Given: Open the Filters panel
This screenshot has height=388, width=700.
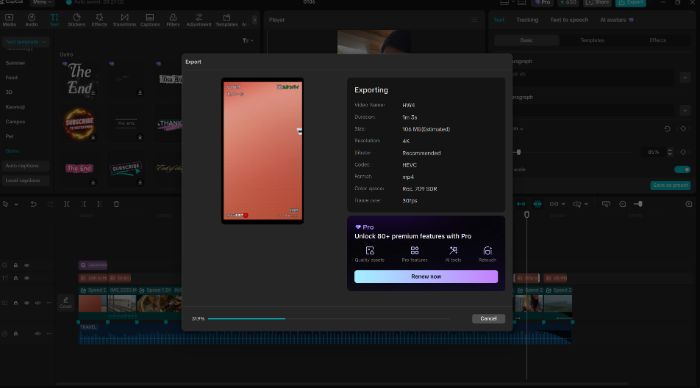Looking at the screenshot, I should (173, 20).
